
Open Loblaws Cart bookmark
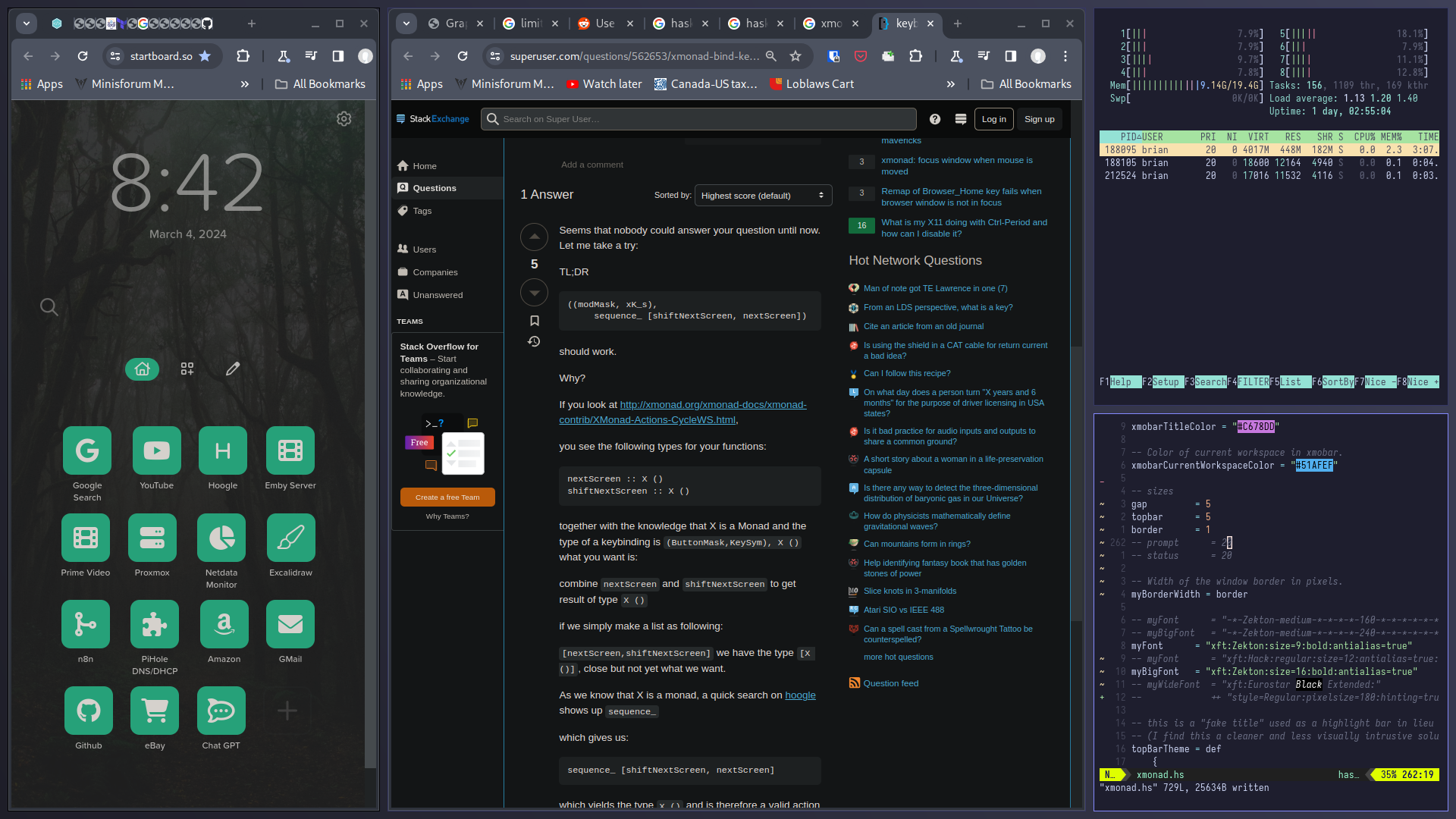coord(812,84)
